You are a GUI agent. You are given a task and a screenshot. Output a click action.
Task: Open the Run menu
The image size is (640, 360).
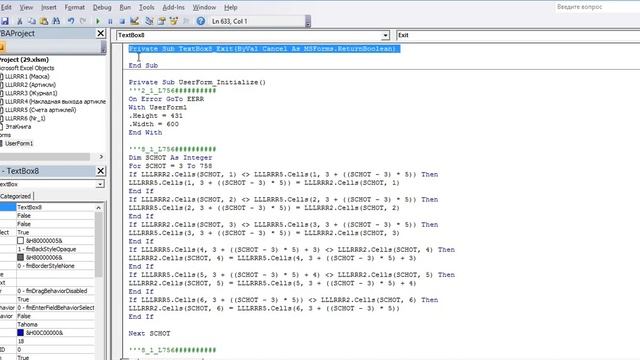pyautogui.click(x=125, y=7)
